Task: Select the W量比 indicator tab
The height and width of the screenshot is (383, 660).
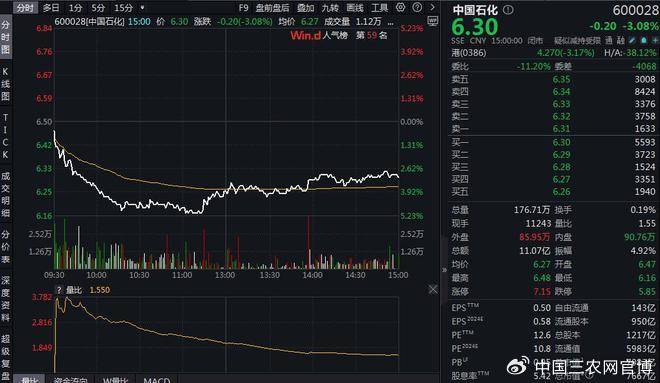Action: (115, 379)
